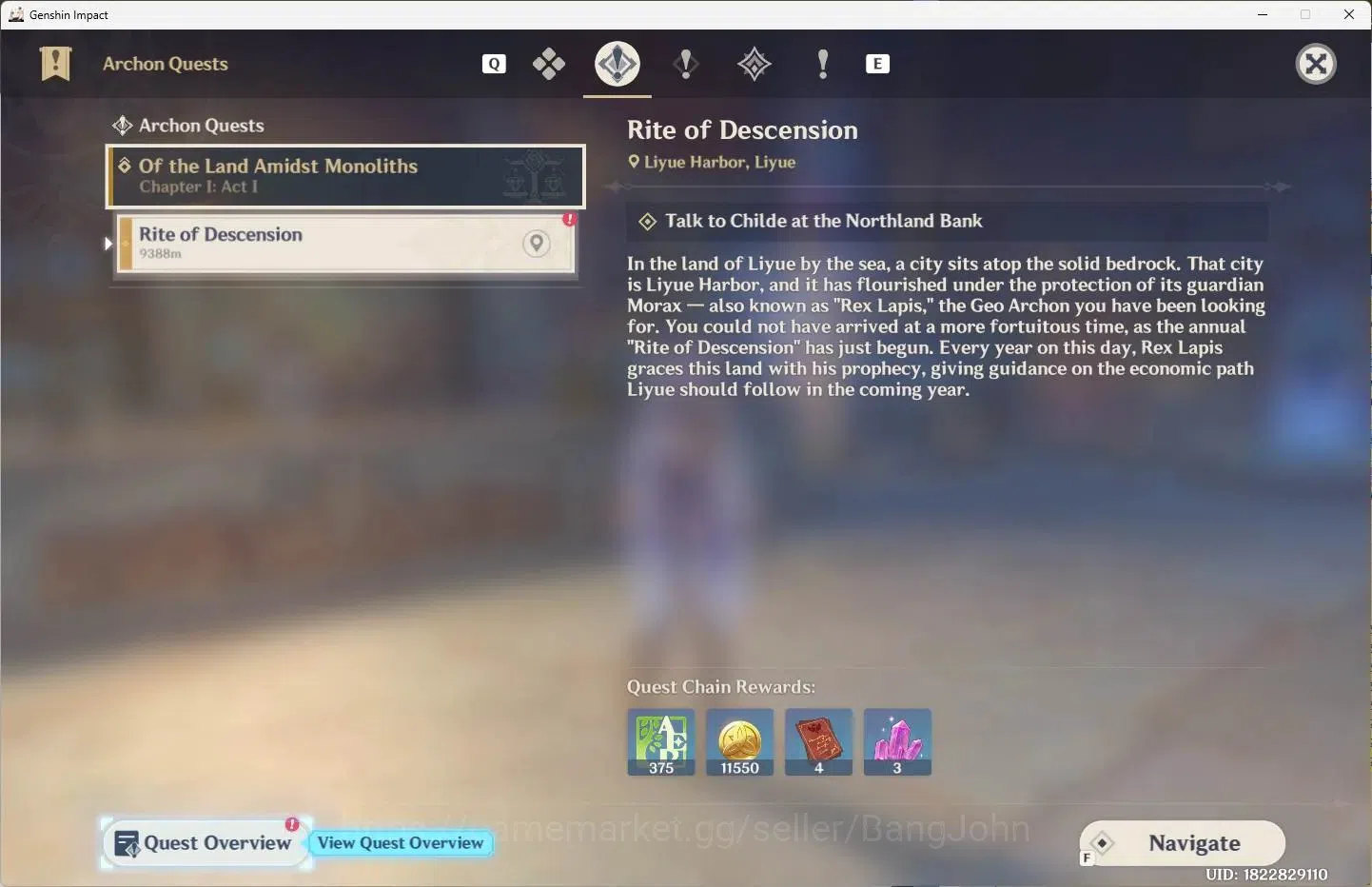Open the Quest Overview button
Viewport: 1372px width, 887px height.
tap(206, 843)
